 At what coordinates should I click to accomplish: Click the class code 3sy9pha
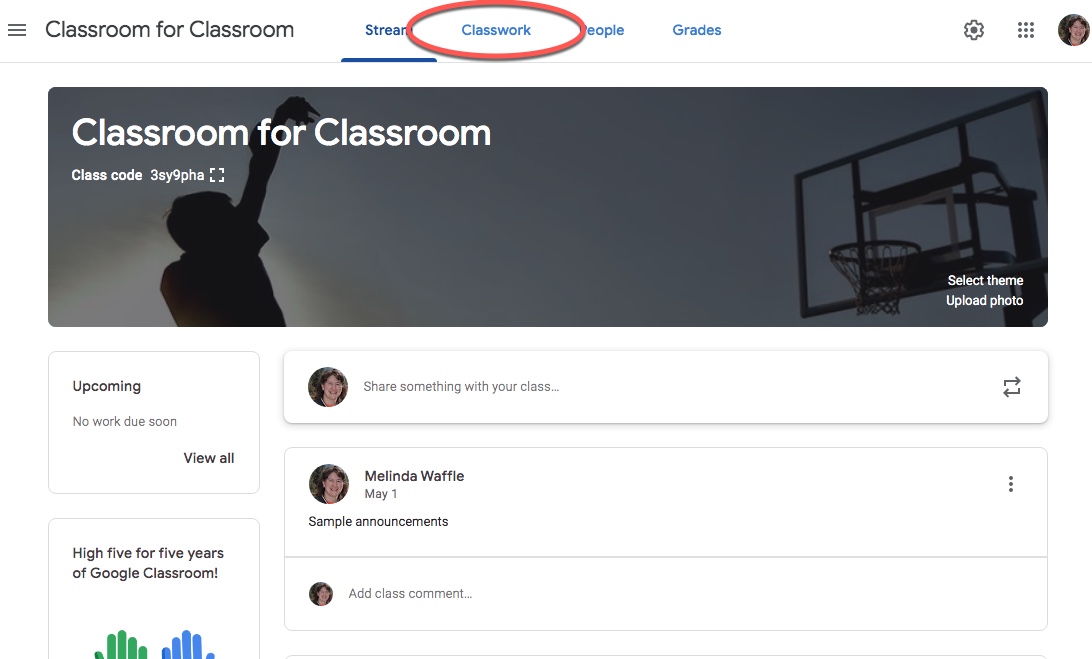point(177,175)
